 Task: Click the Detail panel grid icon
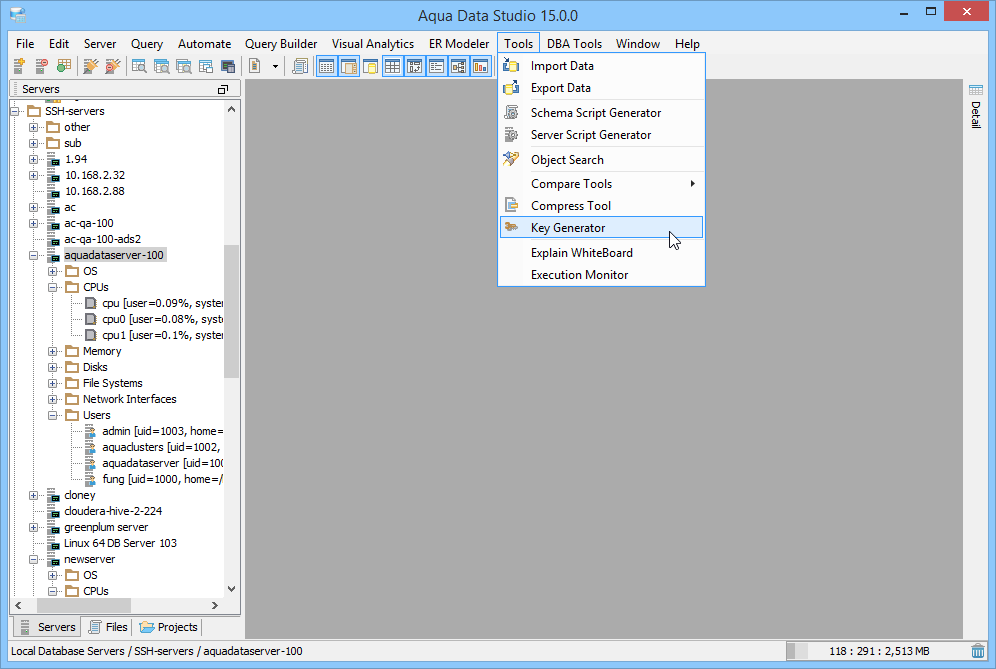coord(976,90)
